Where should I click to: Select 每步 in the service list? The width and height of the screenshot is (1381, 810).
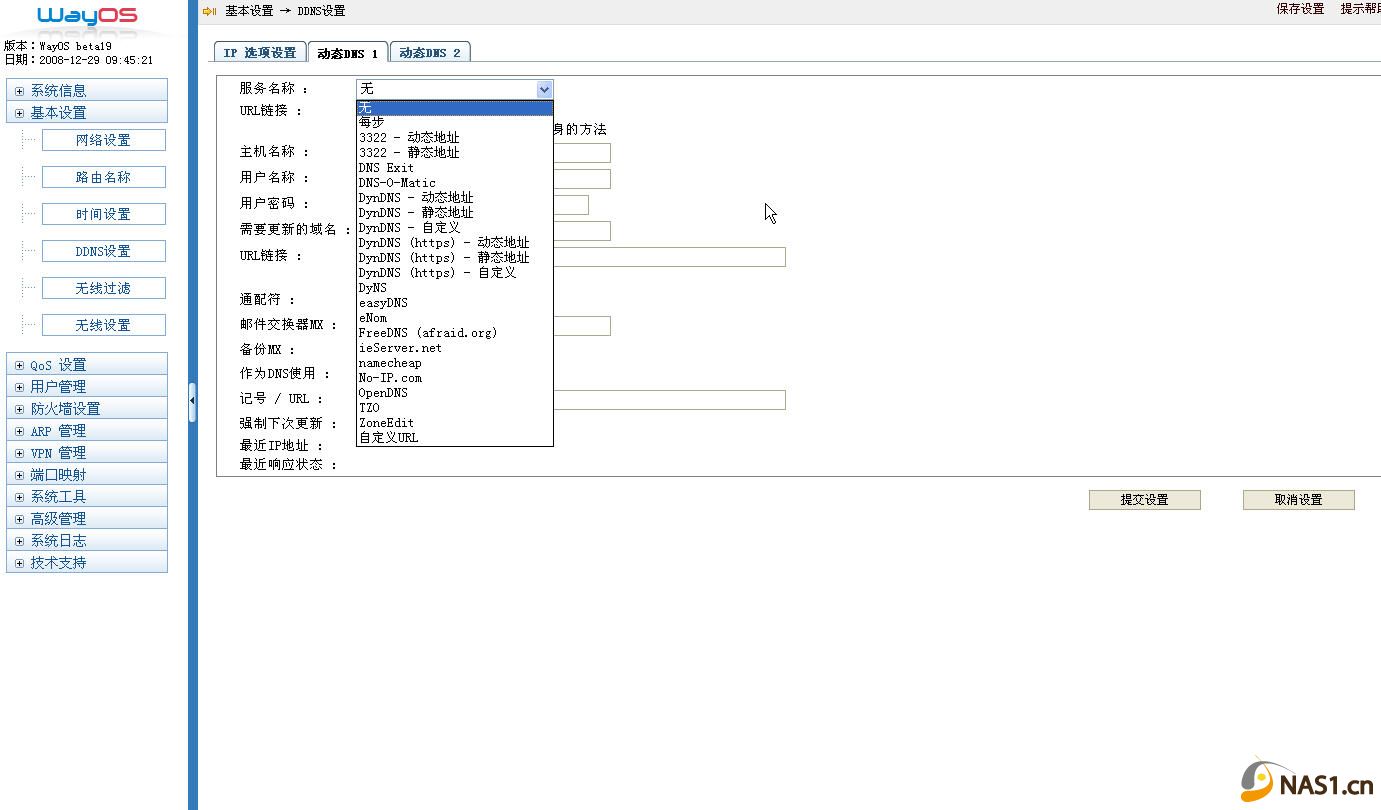(455, 122)
